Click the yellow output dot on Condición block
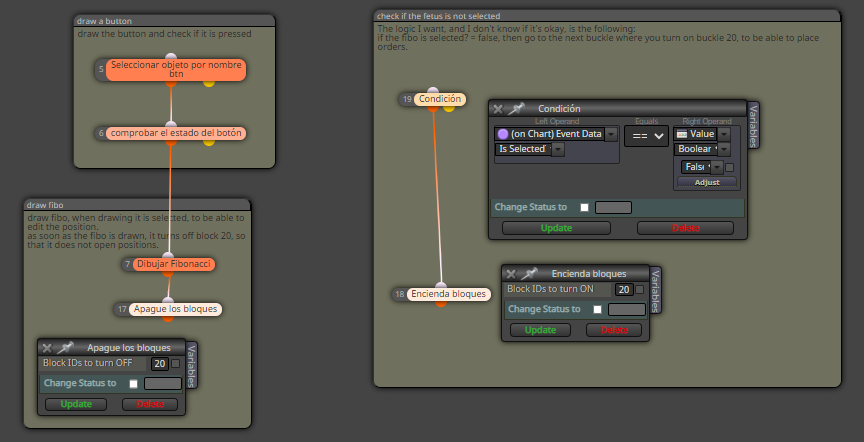864x442 pixels. [x=449, y=108]
